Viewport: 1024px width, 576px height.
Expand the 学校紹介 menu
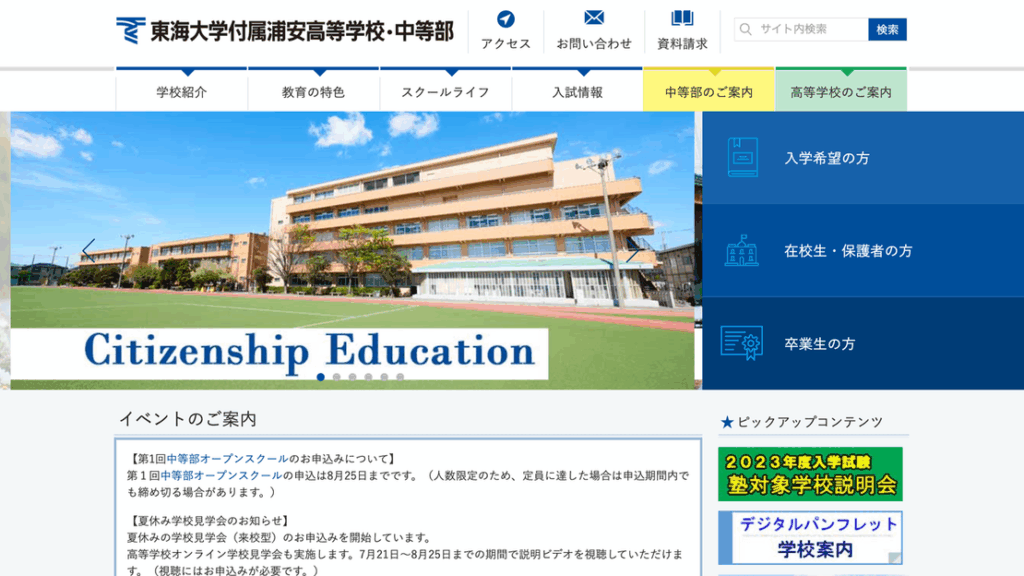[x=182, y=92]
